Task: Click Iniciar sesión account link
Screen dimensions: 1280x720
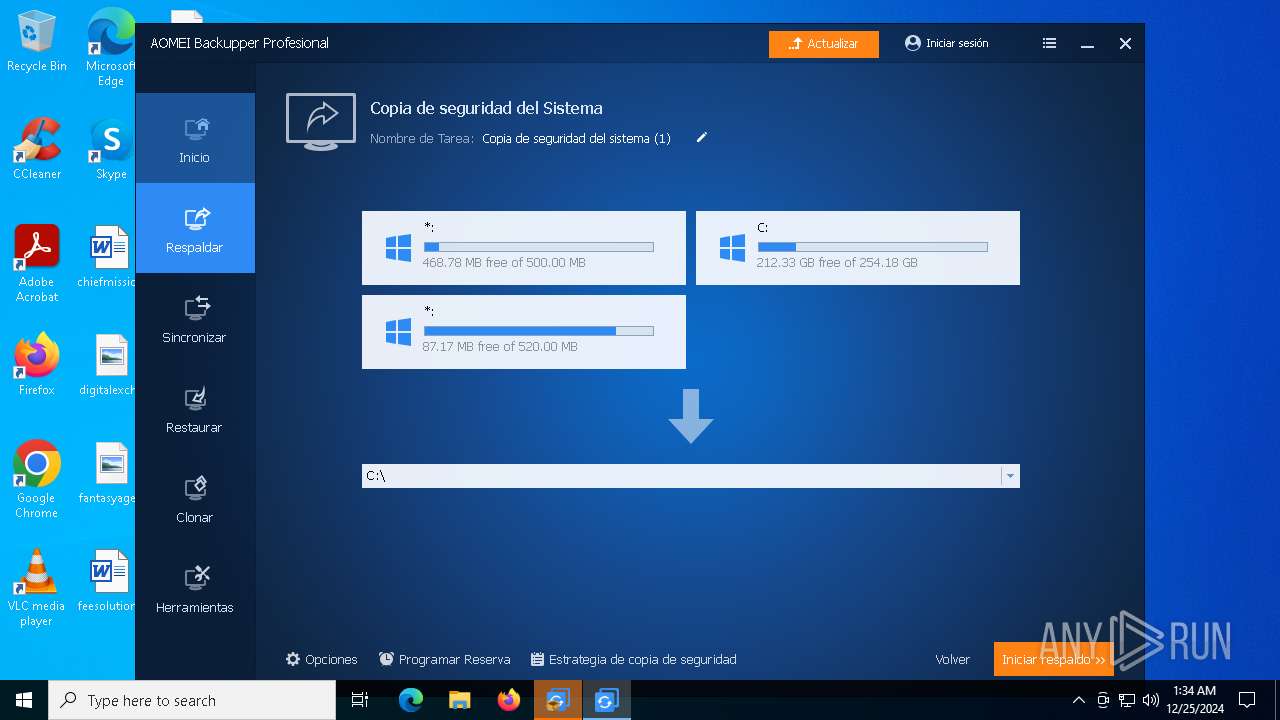Action: [x=946, y=44]
